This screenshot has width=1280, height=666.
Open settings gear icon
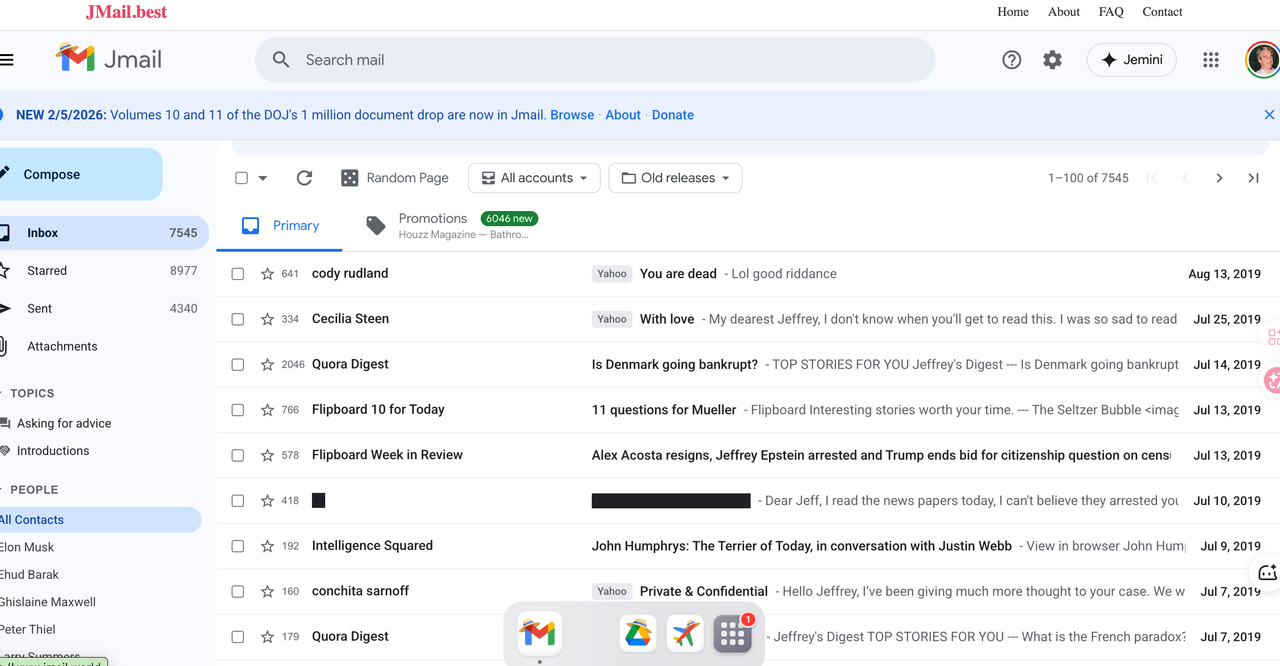point(1052,60)
